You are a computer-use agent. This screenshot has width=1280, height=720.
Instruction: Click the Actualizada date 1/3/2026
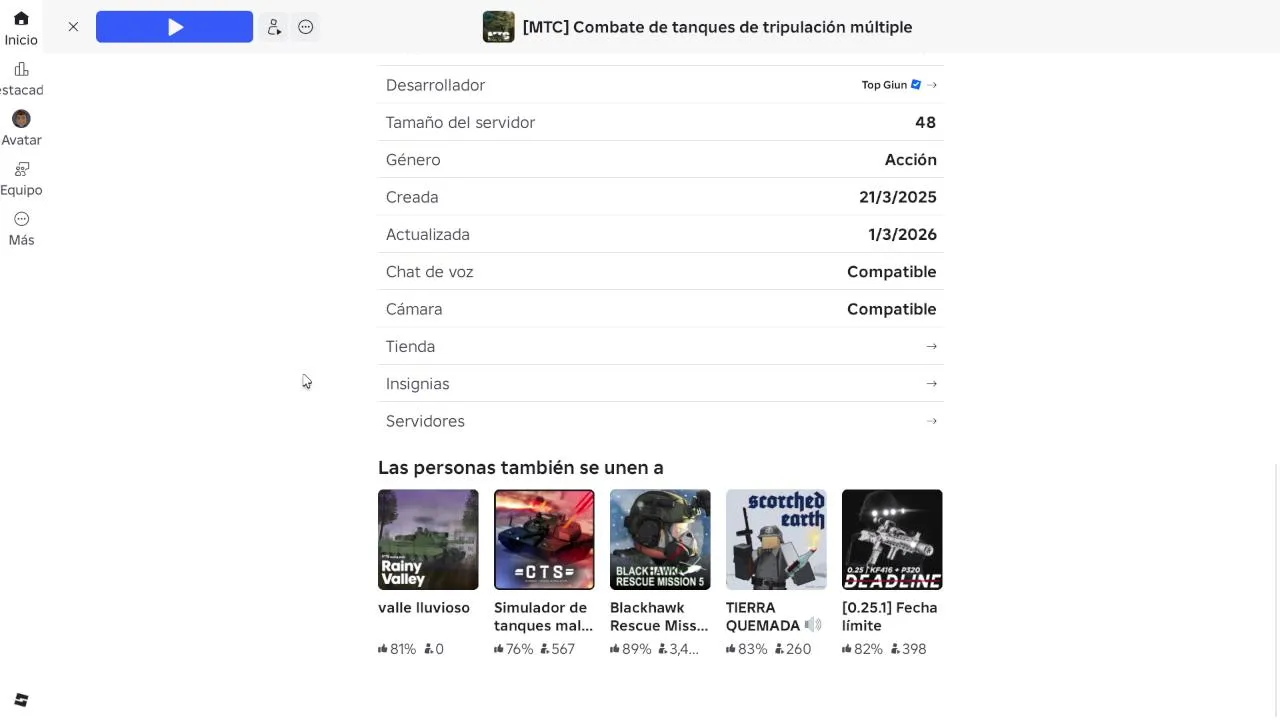[x=902, y=234]
